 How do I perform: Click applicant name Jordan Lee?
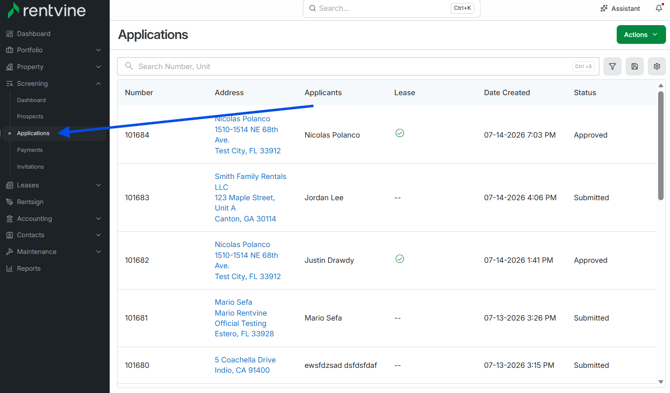(x=324, y=198)
